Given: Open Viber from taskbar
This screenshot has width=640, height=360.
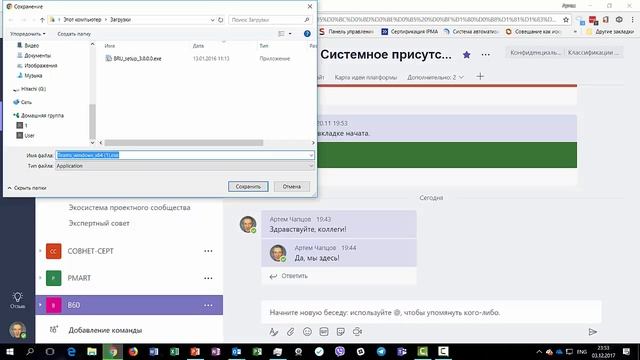Looking at the screenshot, I should [340, 351].
